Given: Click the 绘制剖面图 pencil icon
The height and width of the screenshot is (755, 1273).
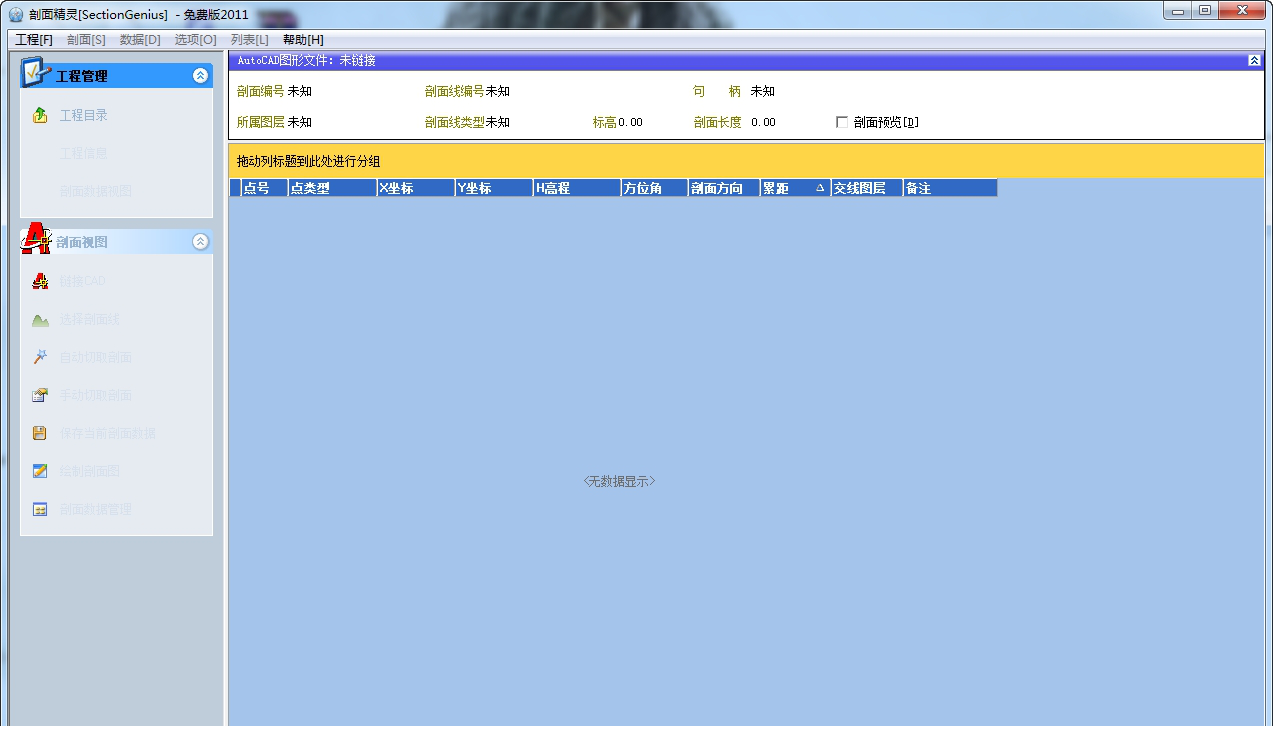Looking at the screenshot, I should click(40, 471).
